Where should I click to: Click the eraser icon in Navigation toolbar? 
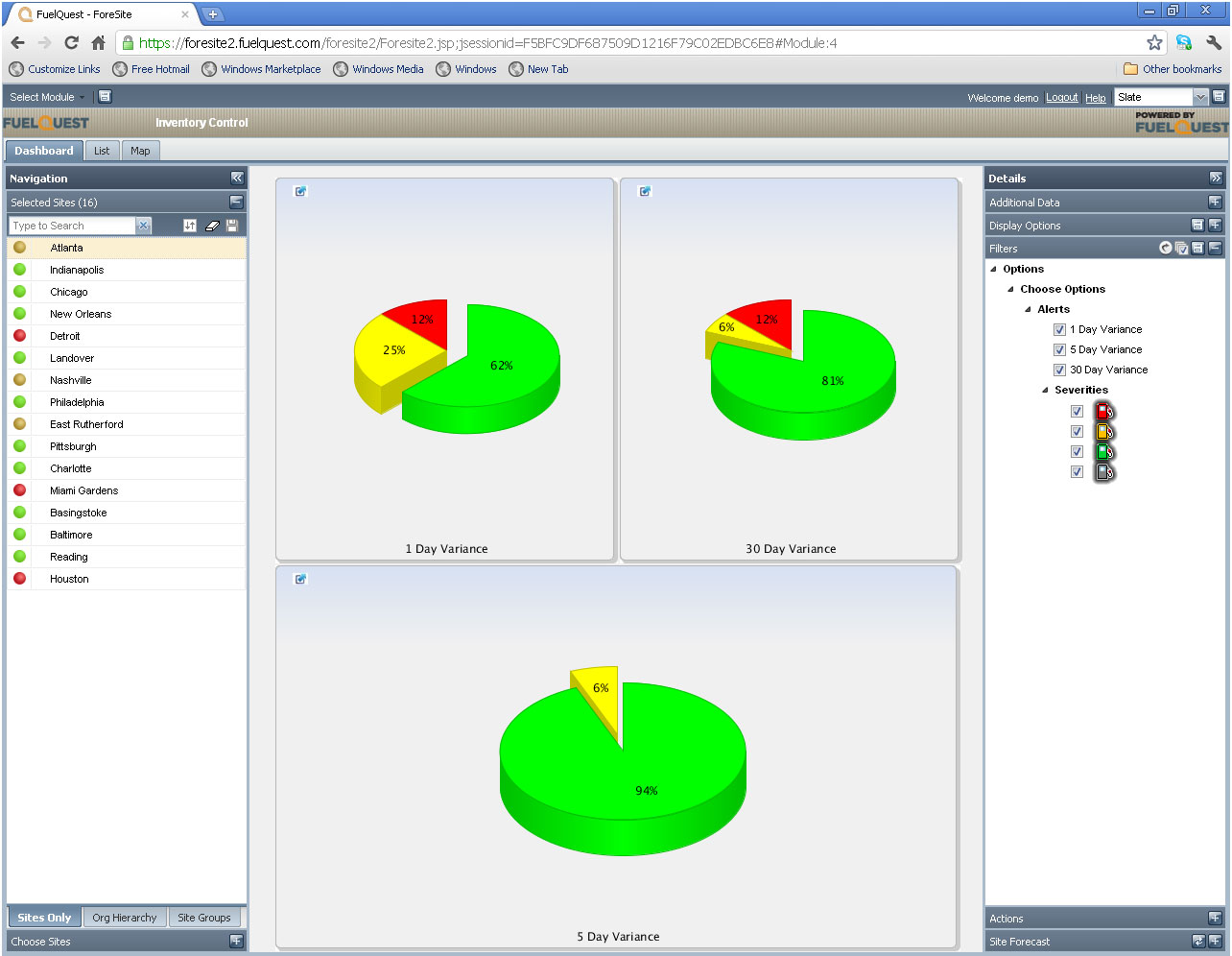(x=212, y=226)
